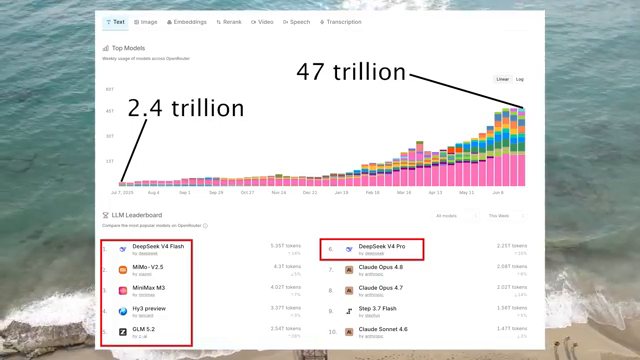Click the xiaomi author link under MiMo-V2.5
This screenshot has width=640, height=360.
coord(145,274)
